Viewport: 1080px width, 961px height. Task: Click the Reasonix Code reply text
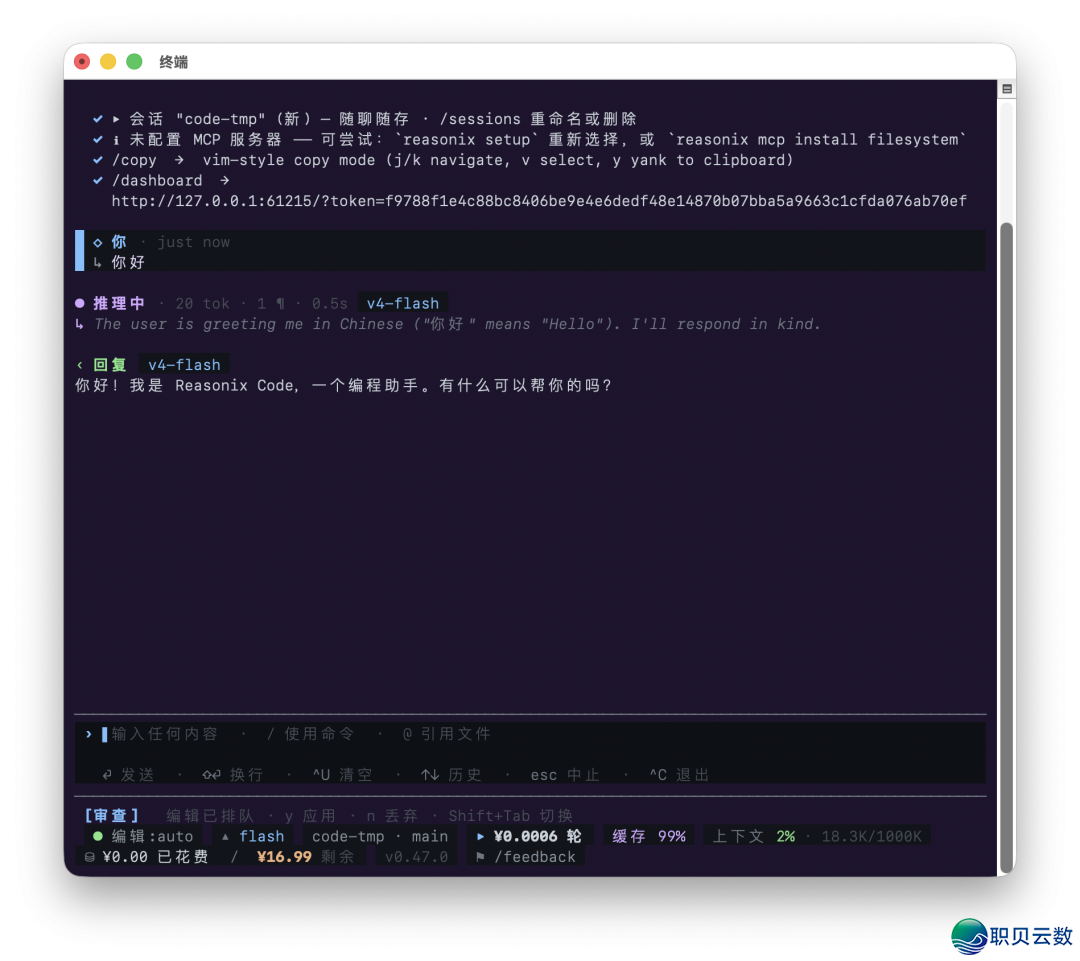point(343,385)
